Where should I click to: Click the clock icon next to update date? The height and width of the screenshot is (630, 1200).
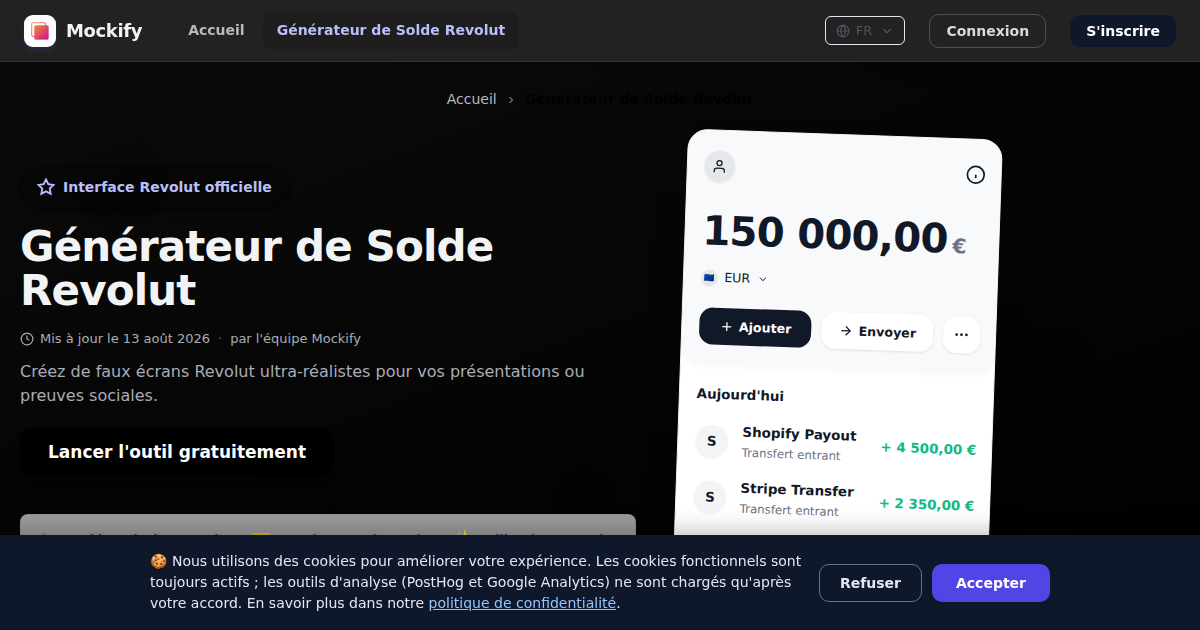pos(27,339)
